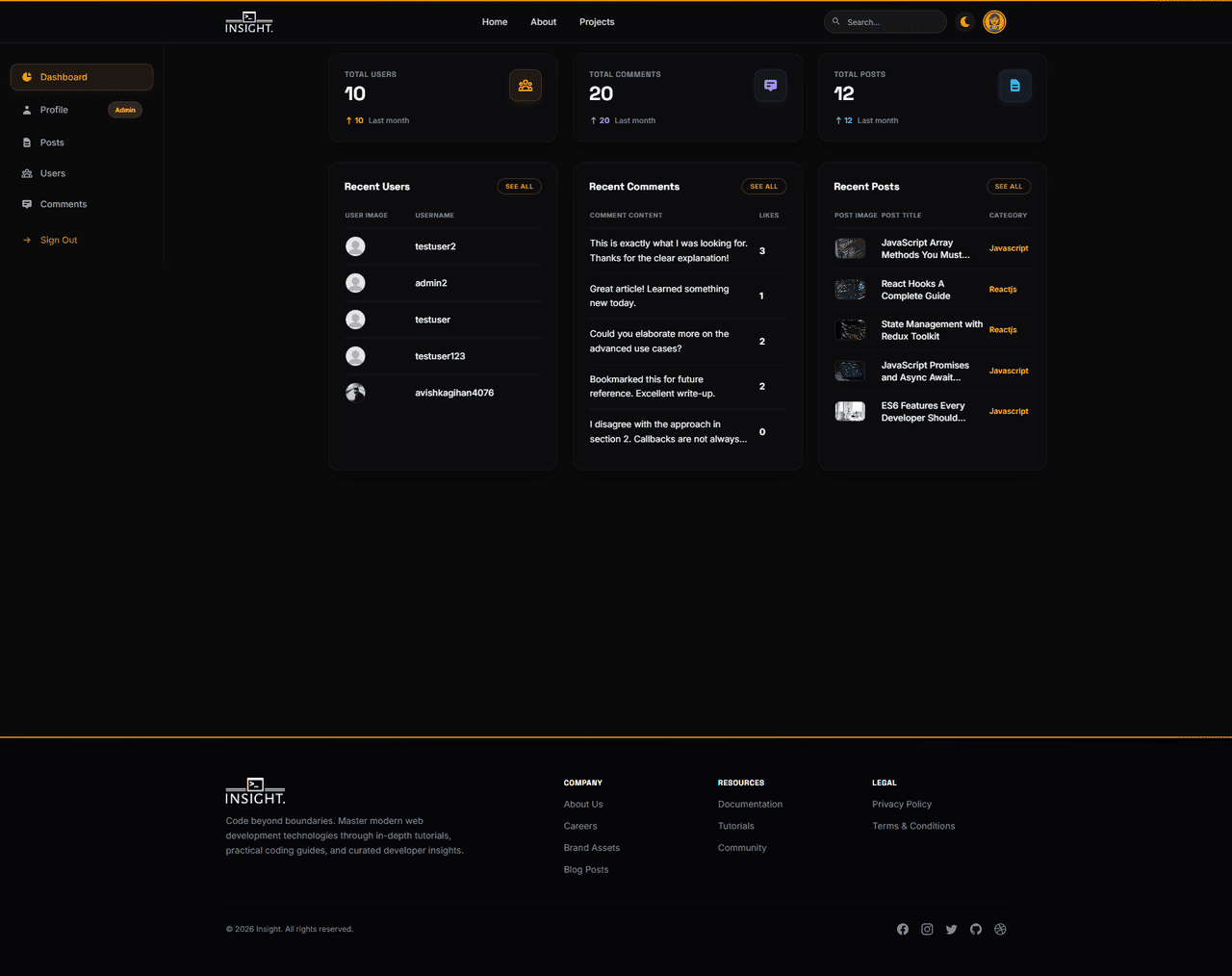Click Dribbble icon in footer

pos(1000,929)
